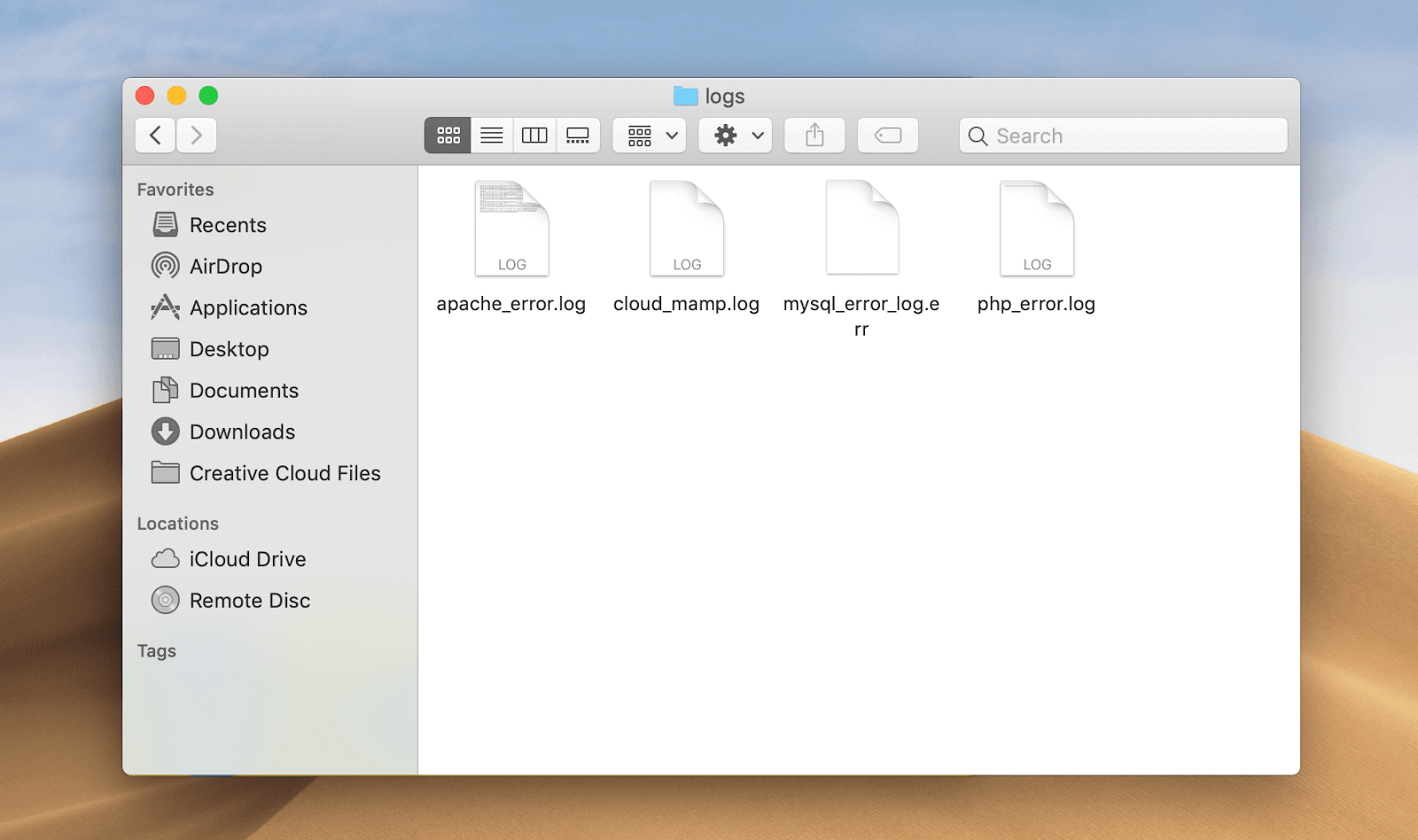The image size is (1418, 840).
Task: Open the Share menu icon
Action: tap(814, 135)
